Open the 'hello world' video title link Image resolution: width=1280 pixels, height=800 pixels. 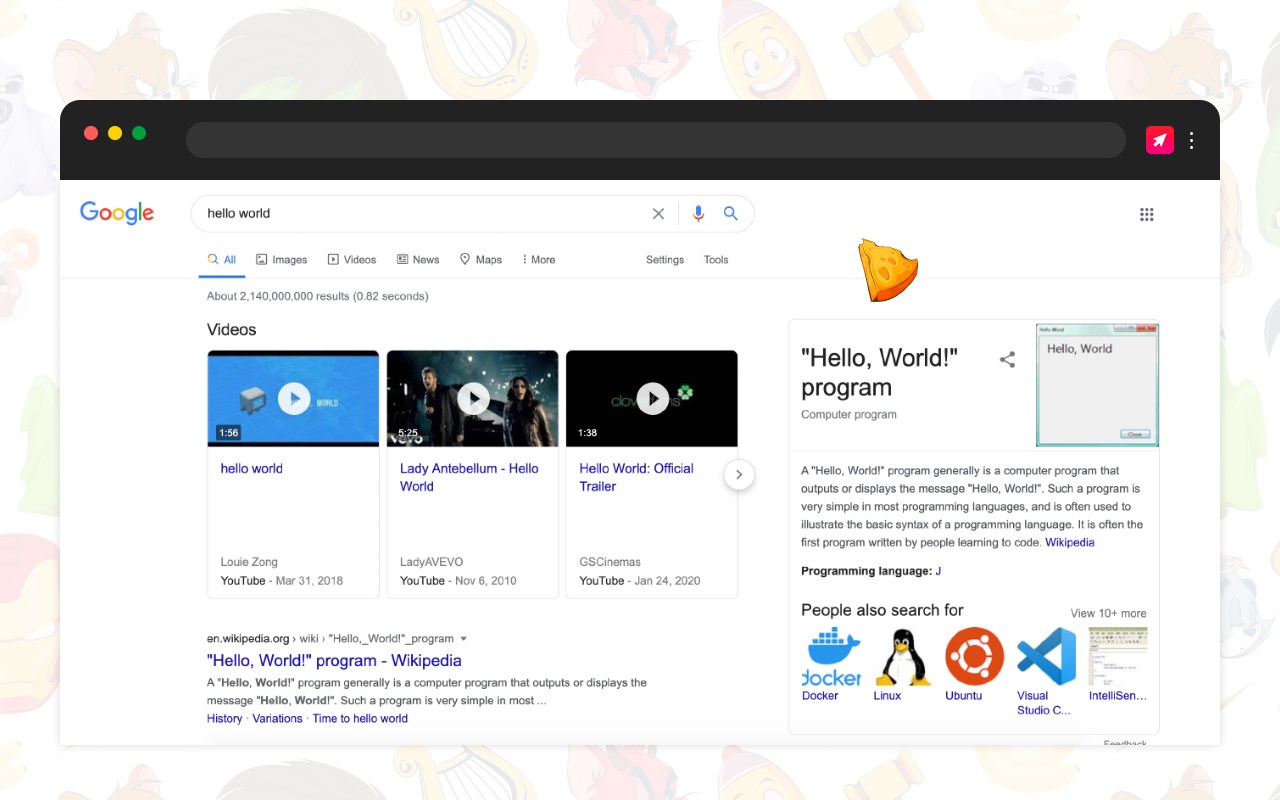coord(252,468)
